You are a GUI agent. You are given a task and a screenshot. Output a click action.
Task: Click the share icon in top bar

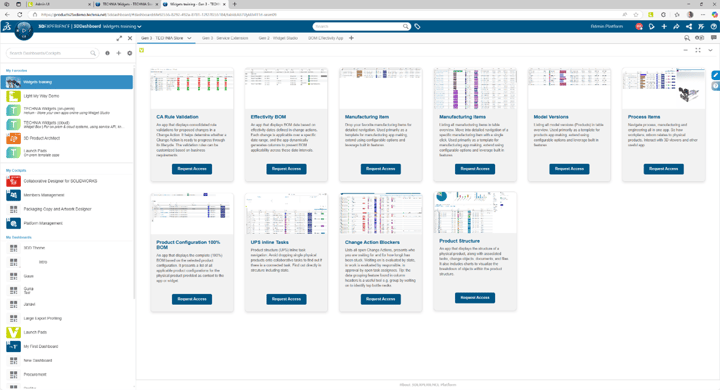click(689, 27)
